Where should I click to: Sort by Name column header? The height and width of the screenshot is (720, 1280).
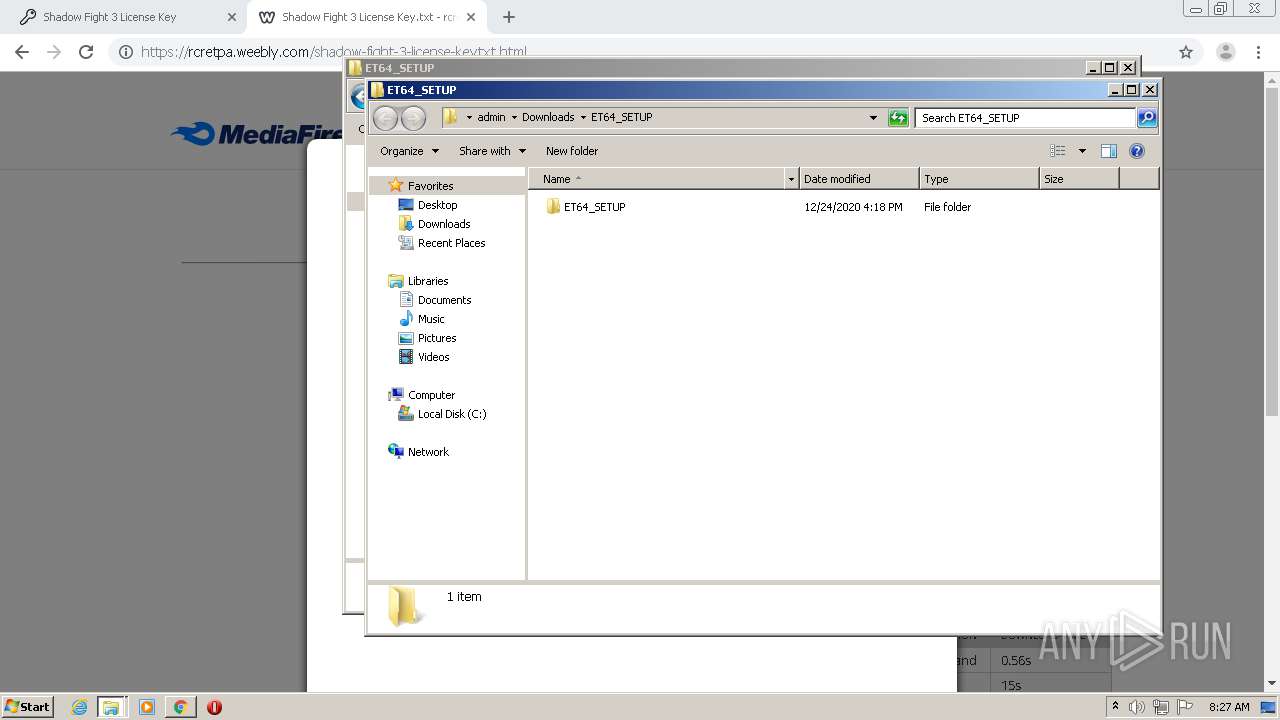pos(657,179)
